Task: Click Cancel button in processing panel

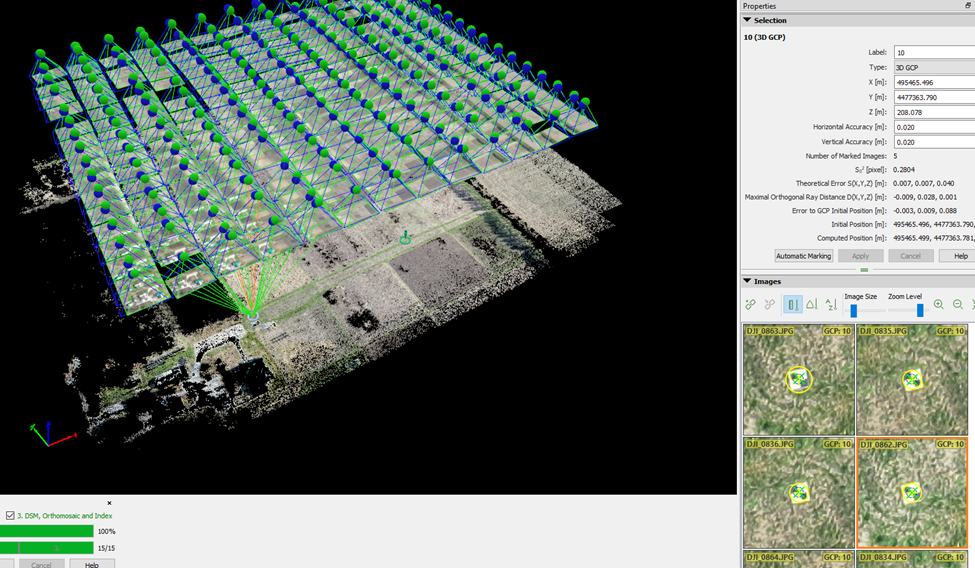Action: coord(41,564)
